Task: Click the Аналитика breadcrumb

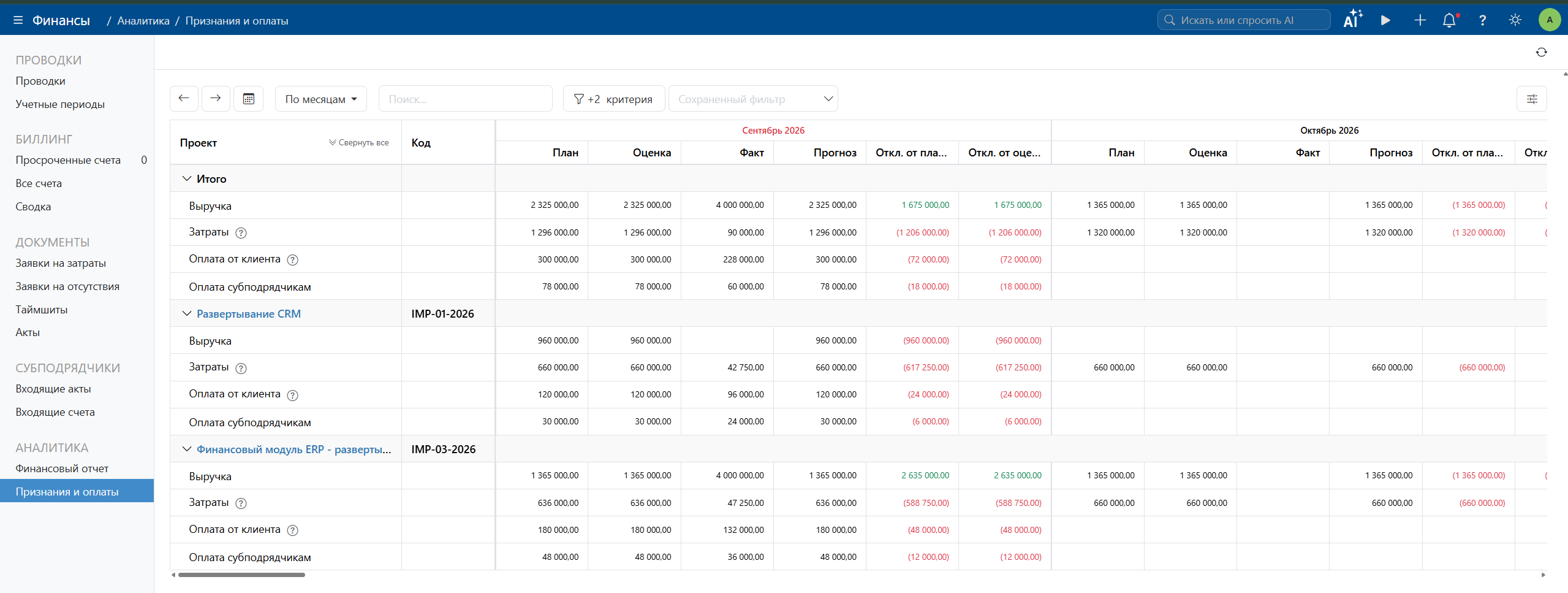Action: pyautogui.click(x=143, y=21)
